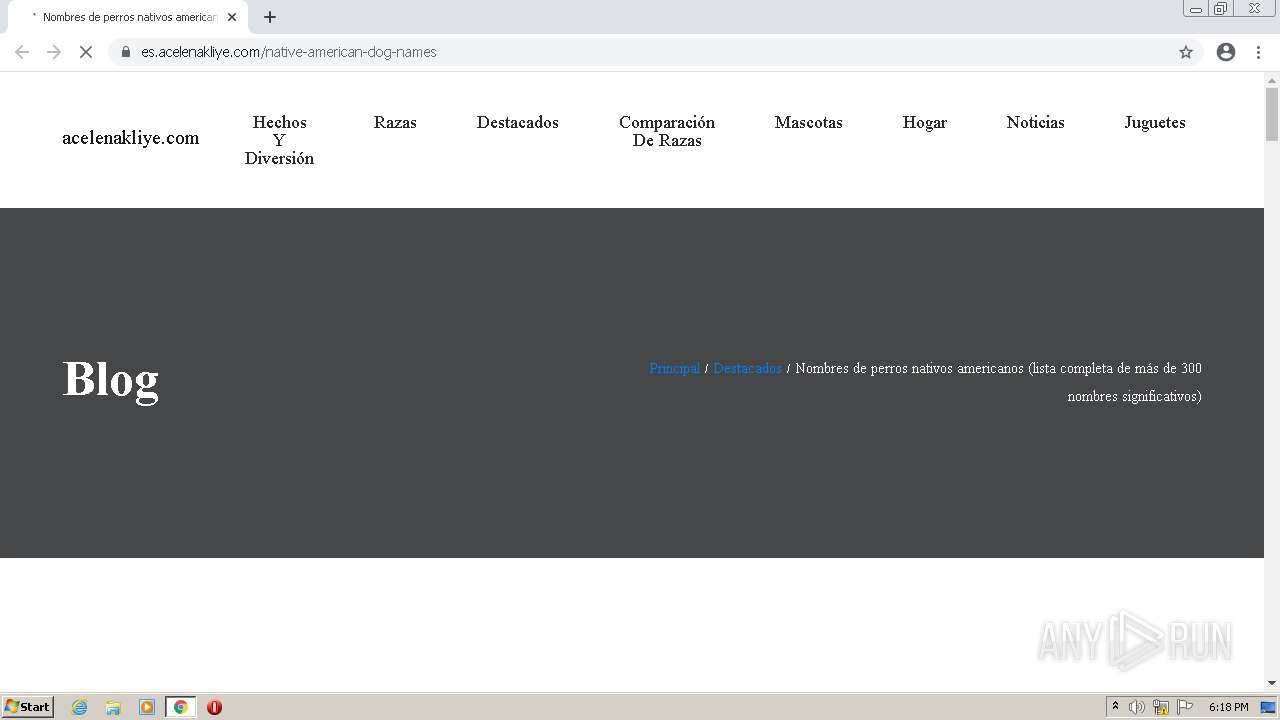Click the scrollbar up arrow
Image resolution: width=1280 pixels, height=720 pixels.
1272,79
